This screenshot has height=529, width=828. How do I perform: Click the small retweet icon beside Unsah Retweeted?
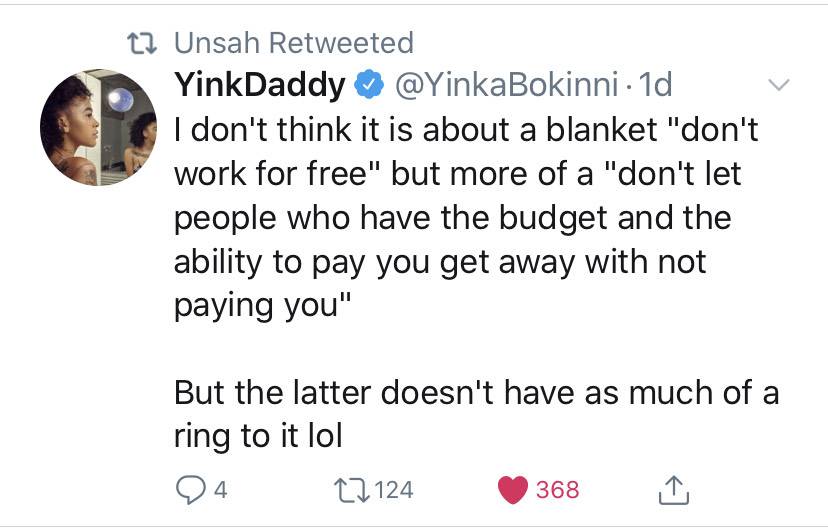click(x=142, y=44)
